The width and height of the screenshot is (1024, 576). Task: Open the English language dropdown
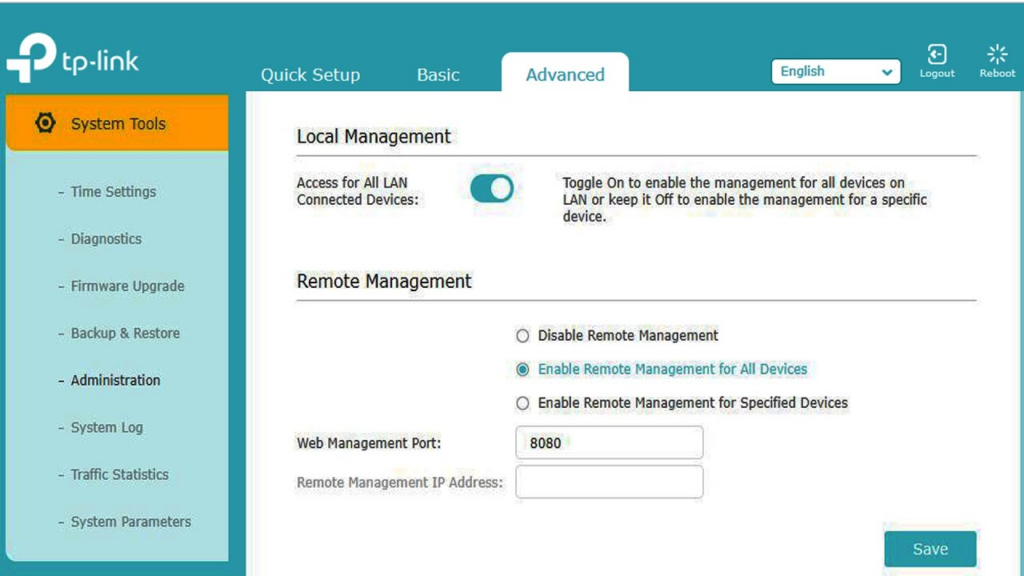click(x=835, y=72)
